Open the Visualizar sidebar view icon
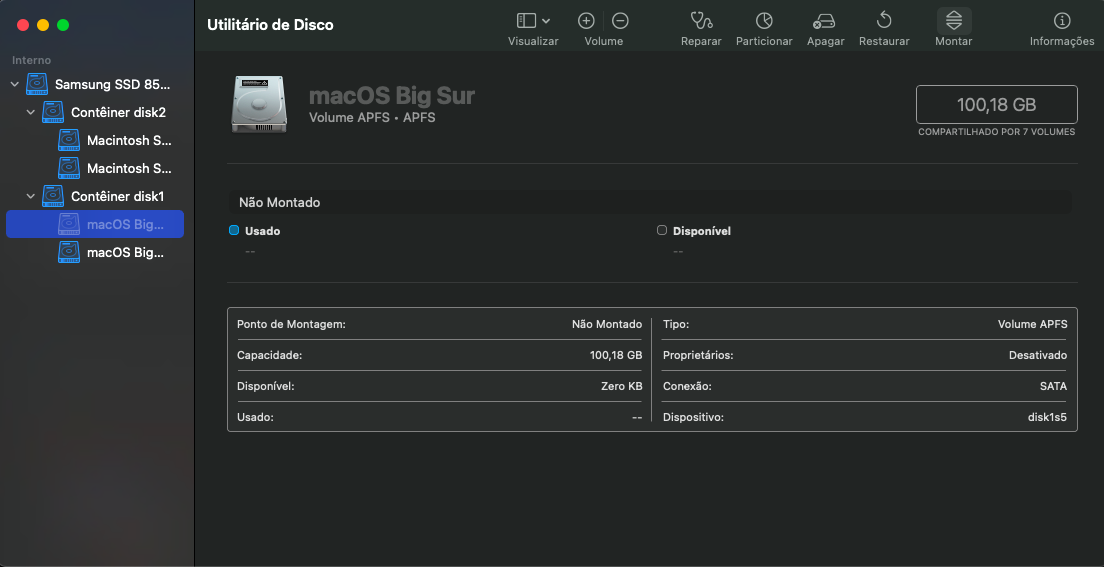This screenshot has height=567, width=1104. click(x=526, y=20)
